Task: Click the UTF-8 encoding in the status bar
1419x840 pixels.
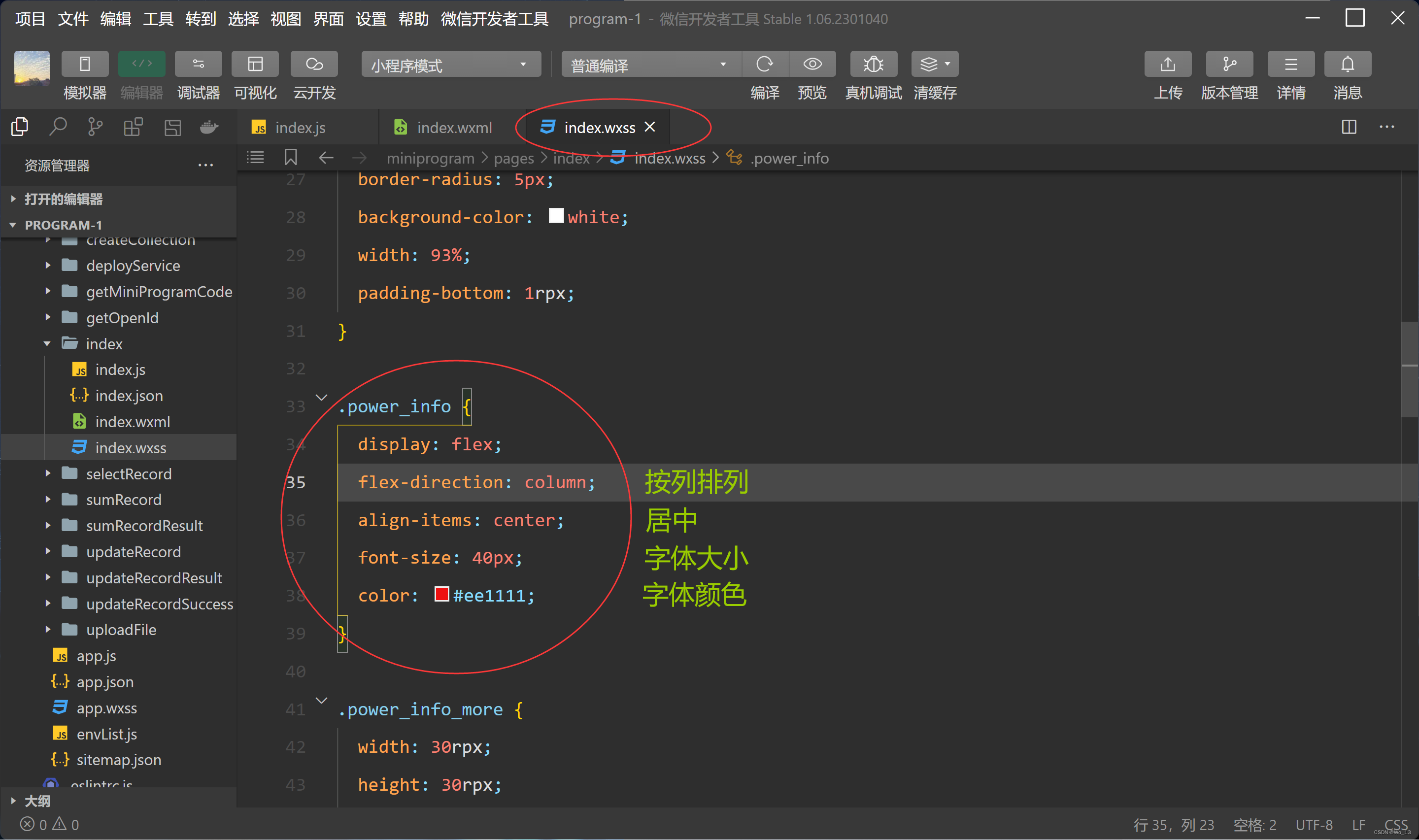Action: click(1313, 825)
